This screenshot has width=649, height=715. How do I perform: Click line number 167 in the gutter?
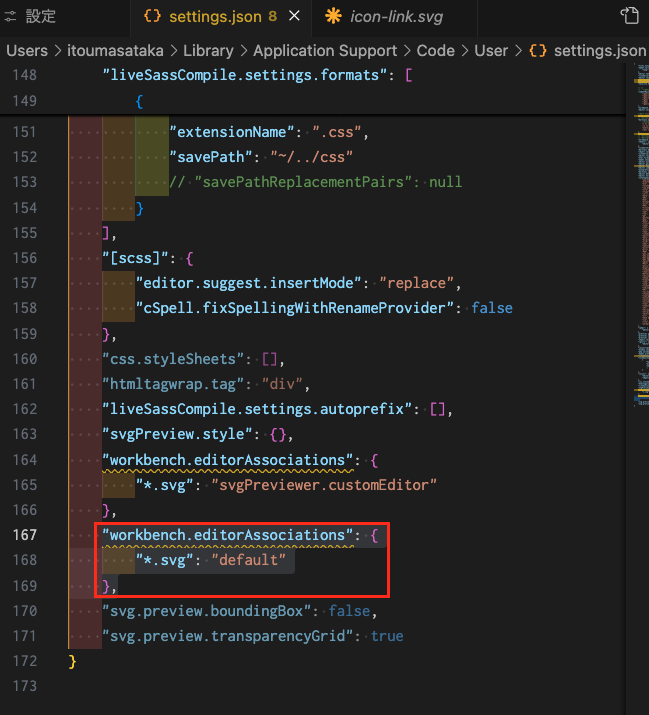click(x=25, y=535)
